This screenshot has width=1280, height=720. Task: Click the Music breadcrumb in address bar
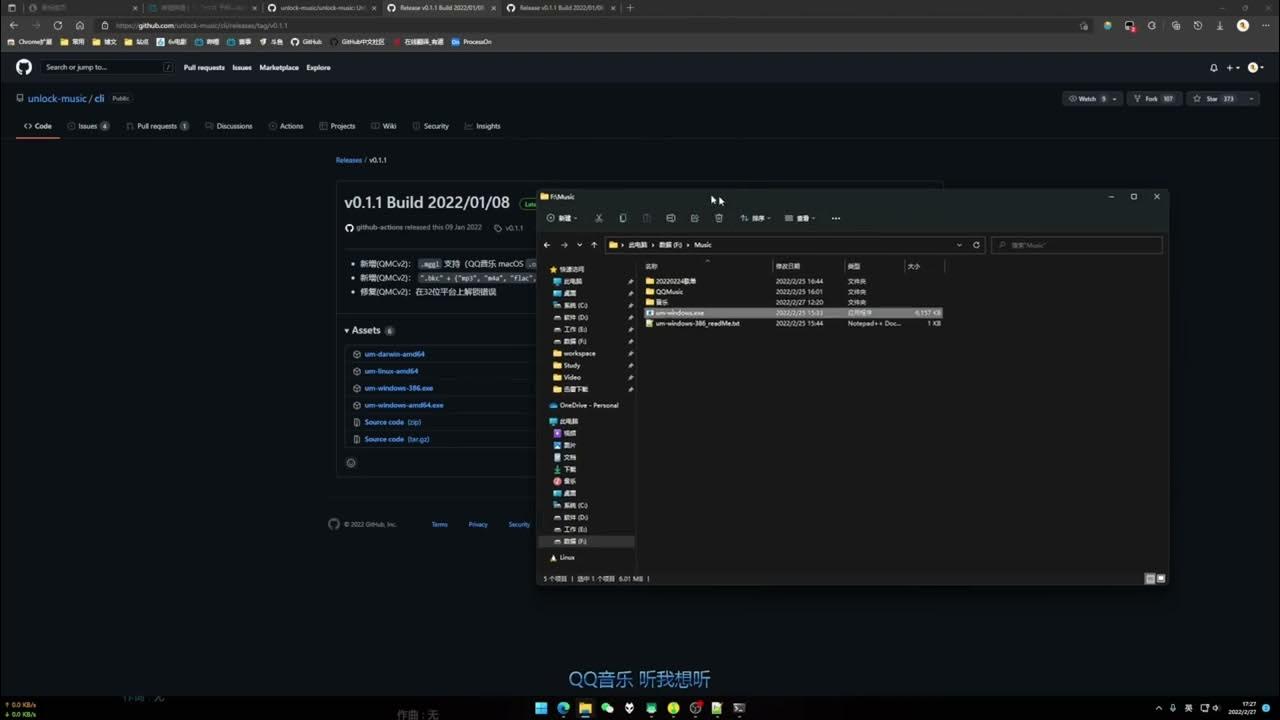point(703,245)
